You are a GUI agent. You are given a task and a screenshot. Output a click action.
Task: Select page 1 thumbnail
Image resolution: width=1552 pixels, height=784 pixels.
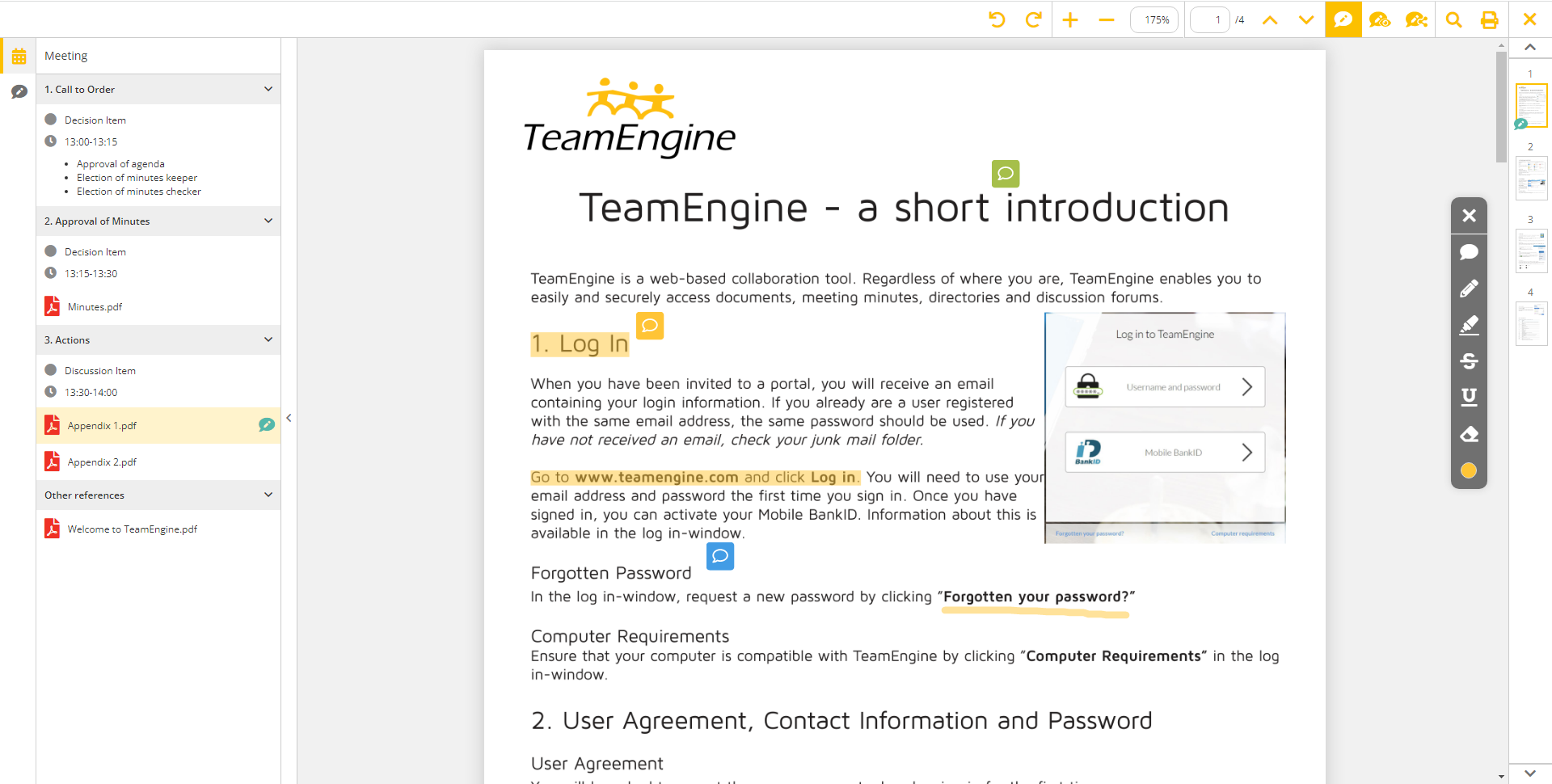tap(1531, 105)
